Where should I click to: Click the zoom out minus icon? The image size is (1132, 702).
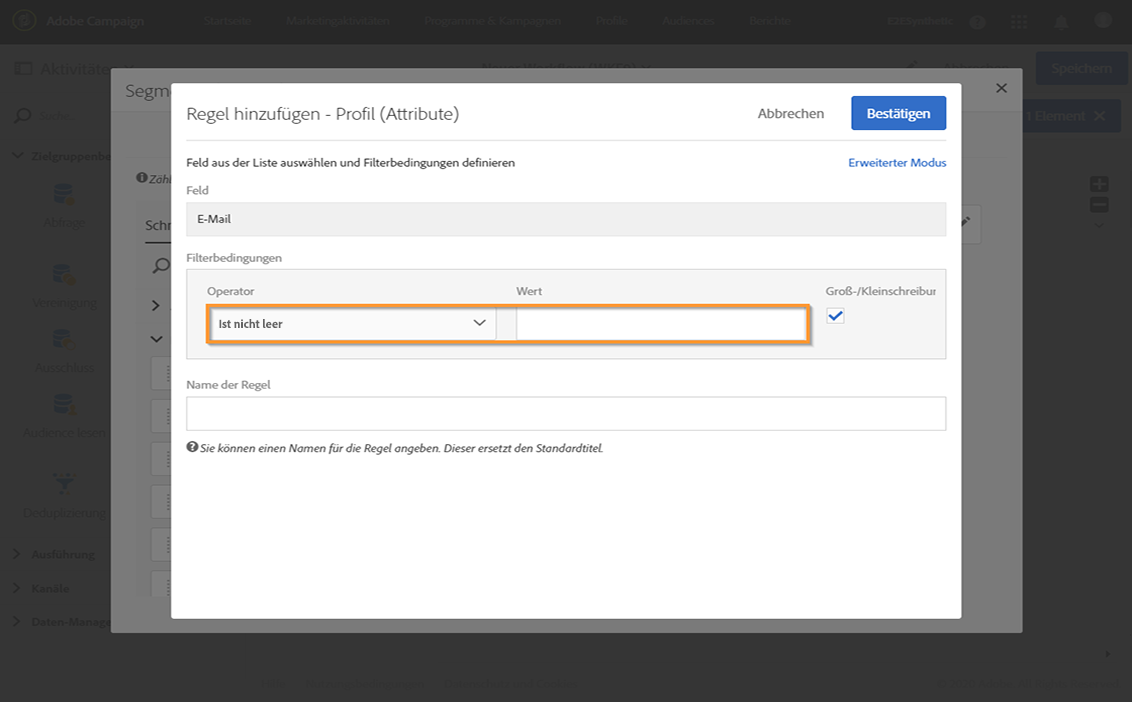click(1099, 205)
